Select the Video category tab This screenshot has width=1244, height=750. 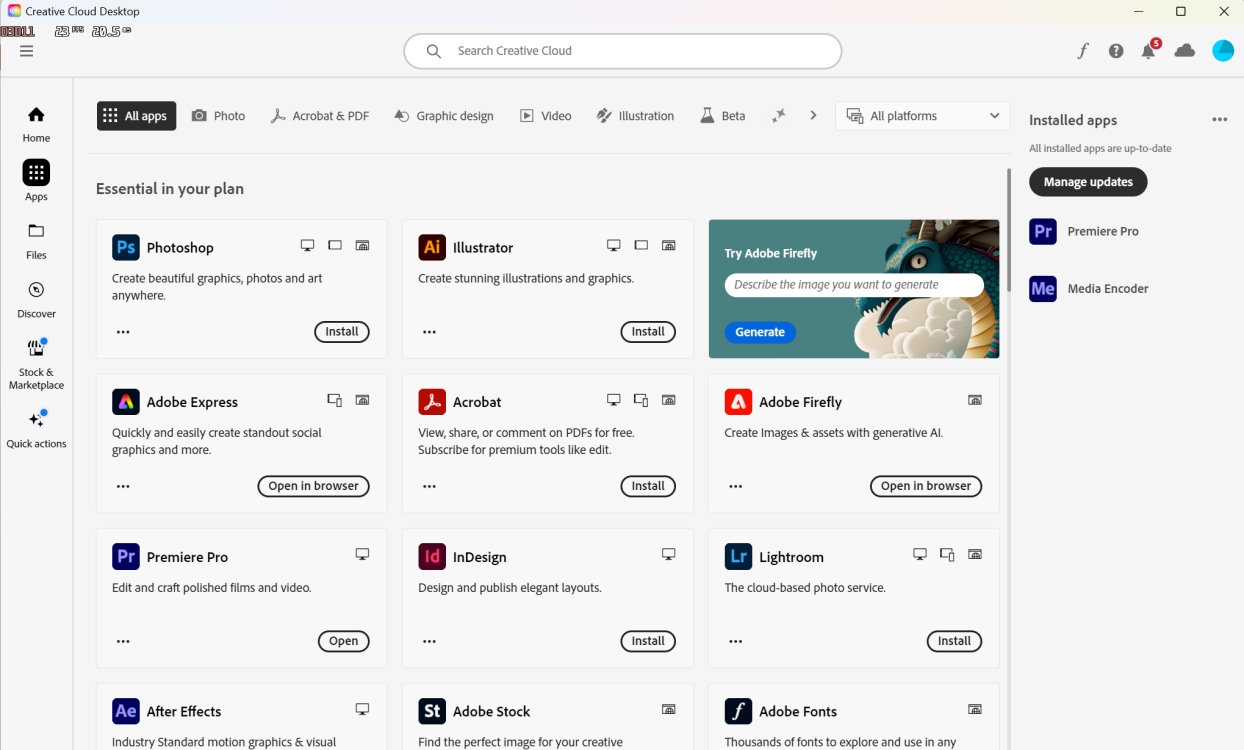[546, 116]
